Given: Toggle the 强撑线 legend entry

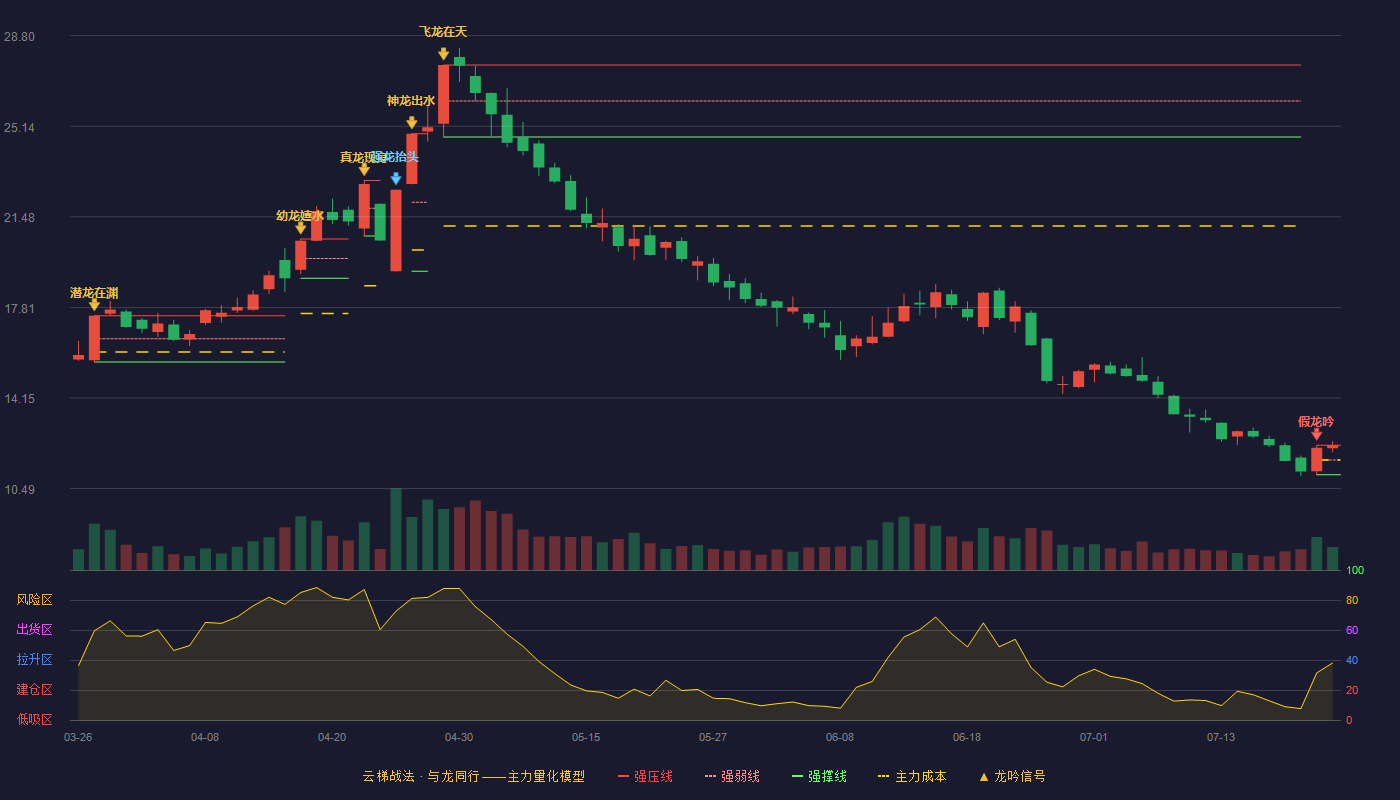Looking at the screenshot, I should tap(819, 776).
